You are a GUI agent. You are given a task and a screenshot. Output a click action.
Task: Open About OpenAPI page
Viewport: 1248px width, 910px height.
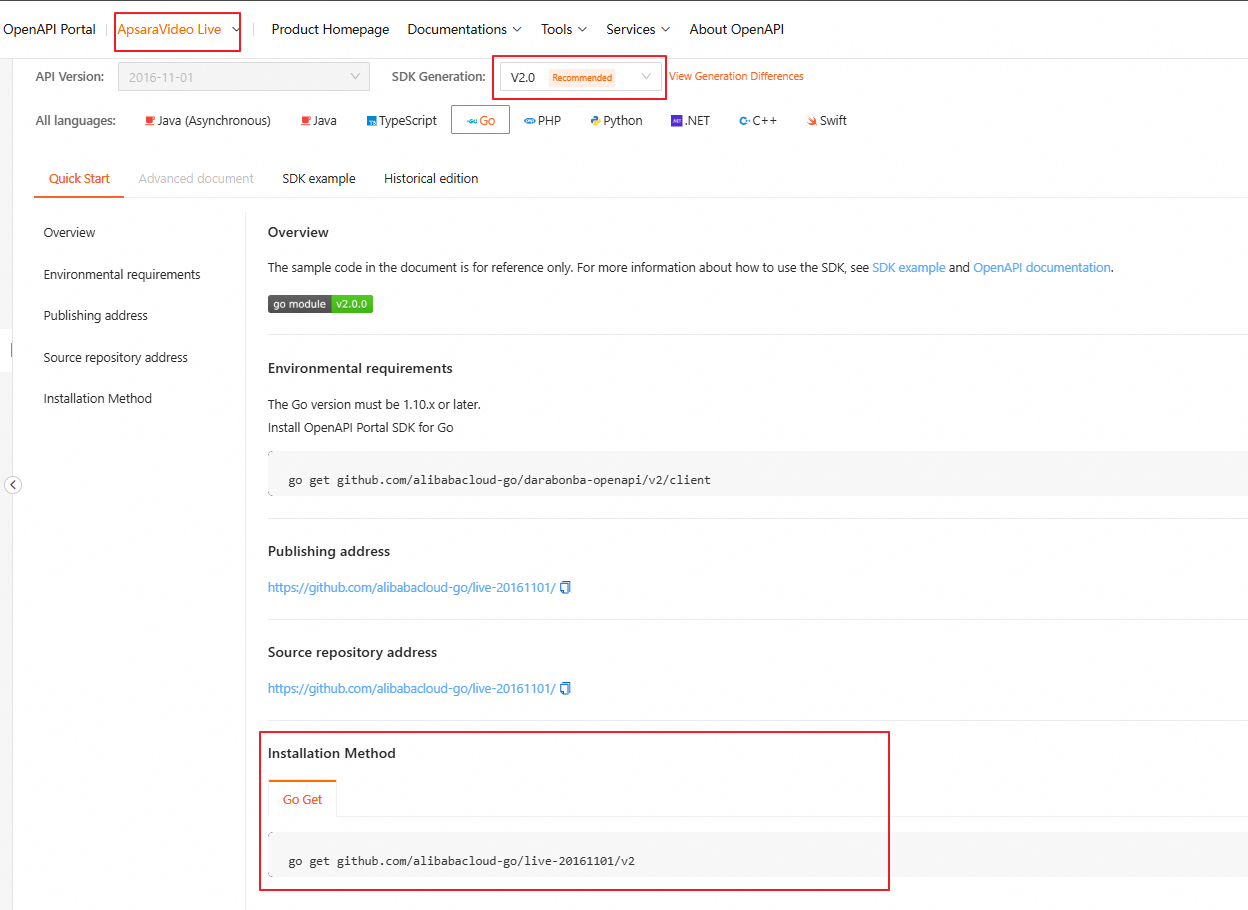coord(737,29)
